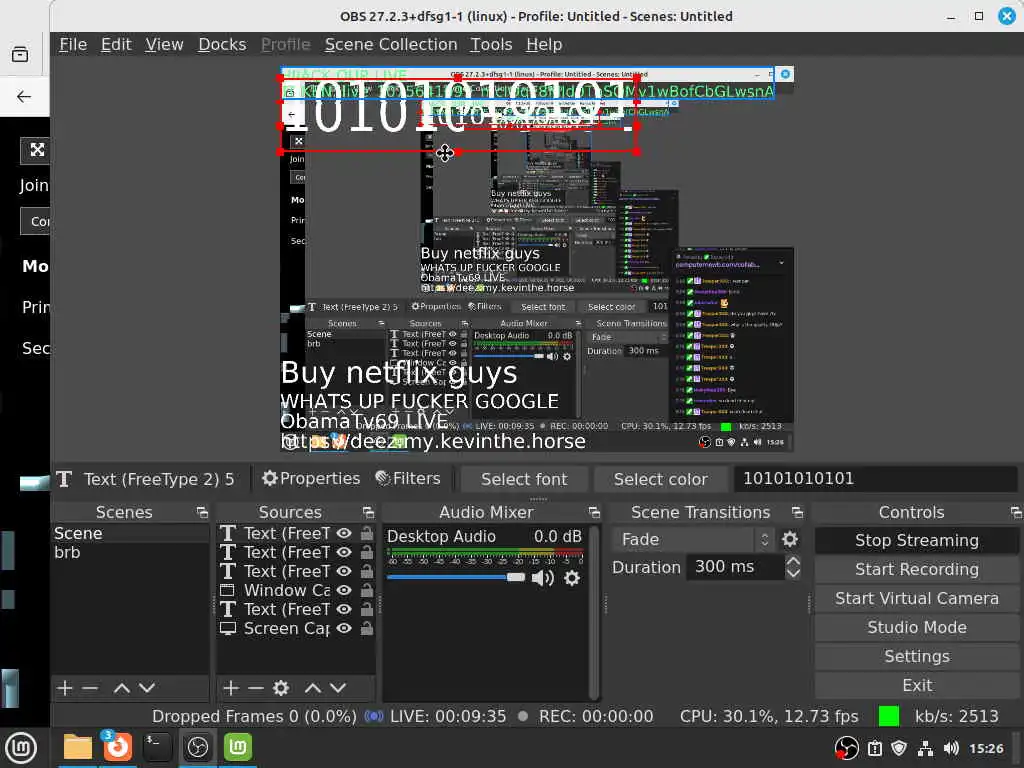Screen dimensions: 1024x768
Task: Open the View menu
Action: coord(164,44)
